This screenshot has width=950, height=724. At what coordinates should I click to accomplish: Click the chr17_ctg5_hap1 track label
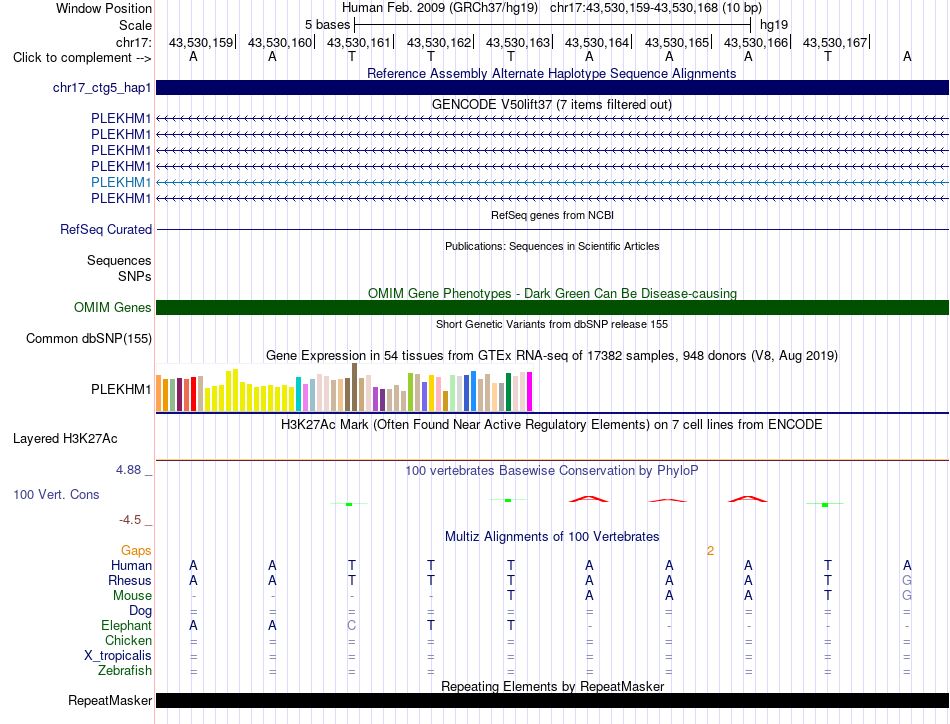pyautogui.click(x=102, y=88)
